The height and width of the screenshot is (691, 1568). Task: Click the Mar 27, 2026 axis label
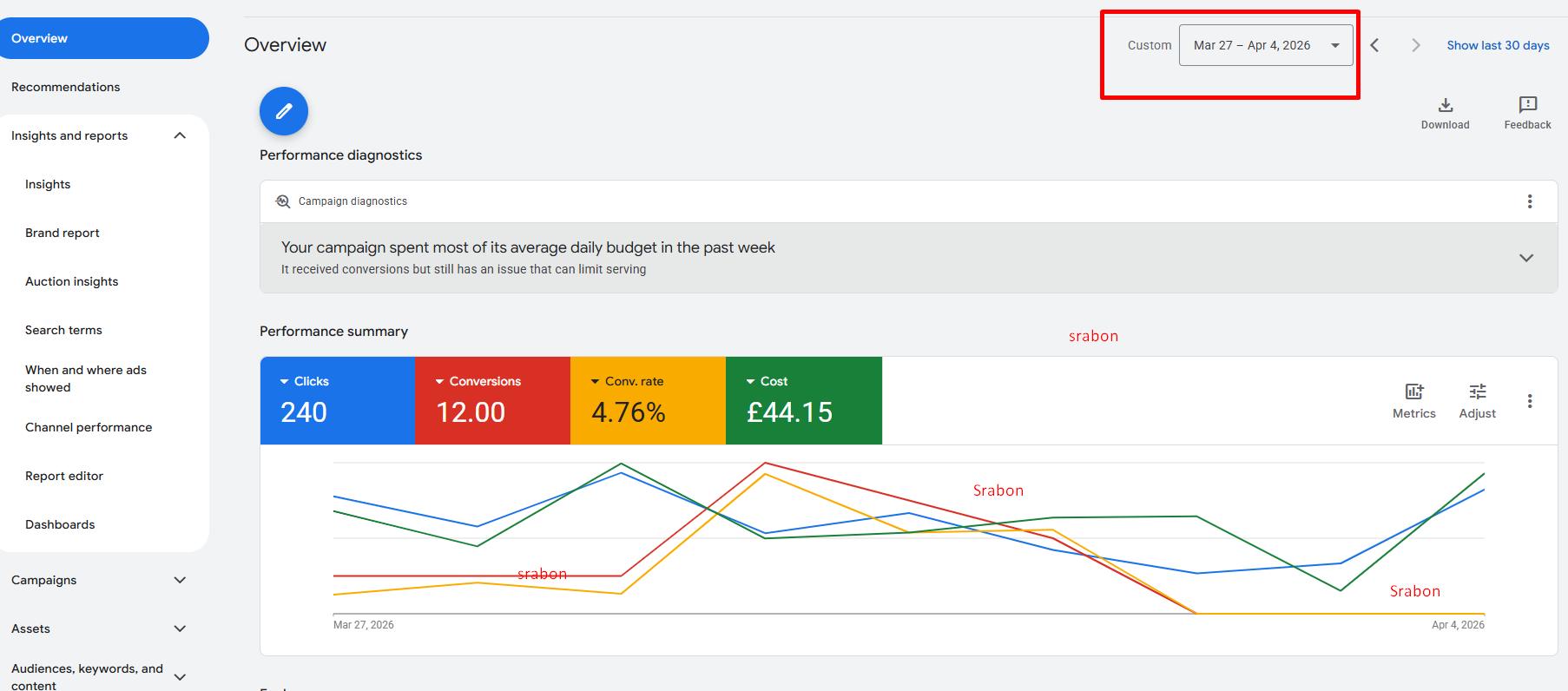click(x=364, y=625)
